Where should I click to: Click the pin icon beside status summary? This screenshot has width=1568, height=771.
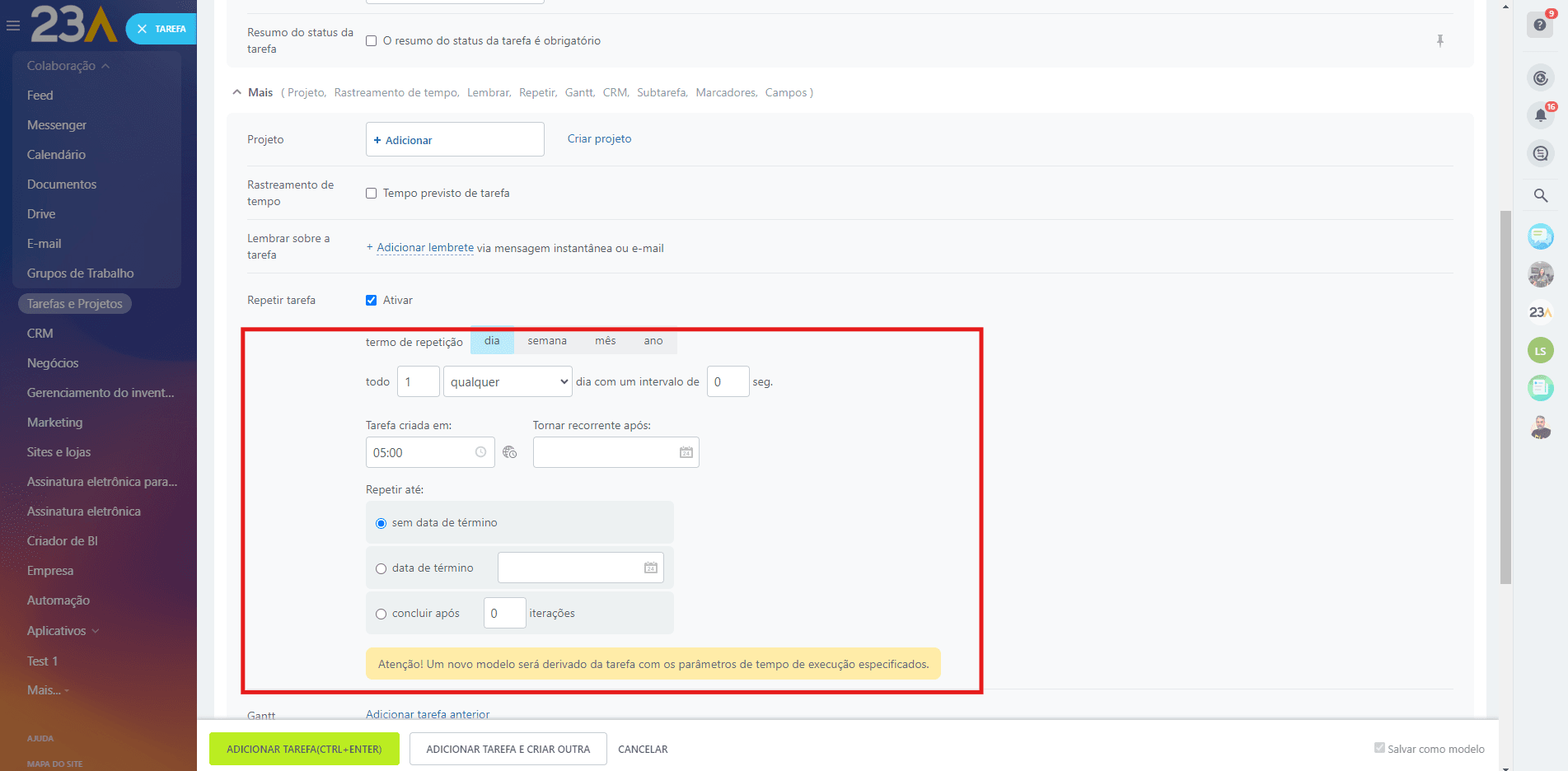click(x=1439, y=41)
